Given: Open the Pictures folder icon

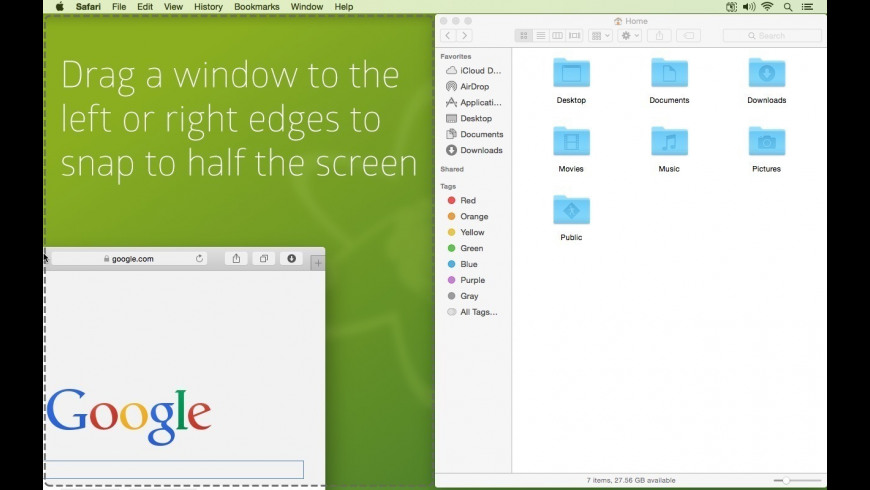Looking at the screenshot, I should click(766, 142).
